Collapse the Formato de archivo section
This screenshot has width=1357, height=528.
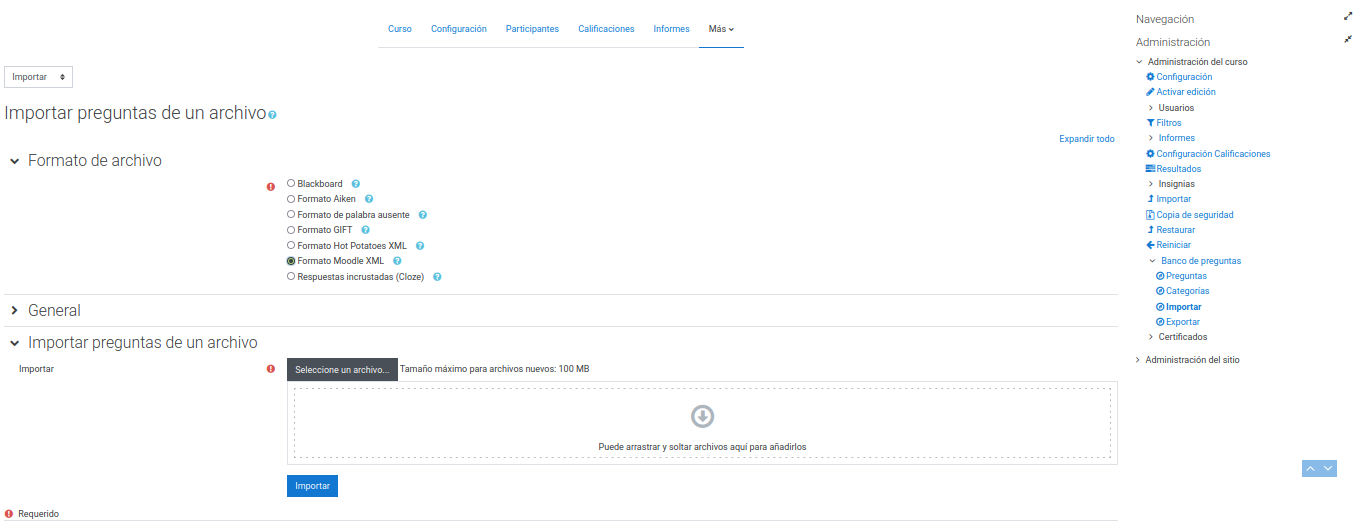click(x=15, y=161)
